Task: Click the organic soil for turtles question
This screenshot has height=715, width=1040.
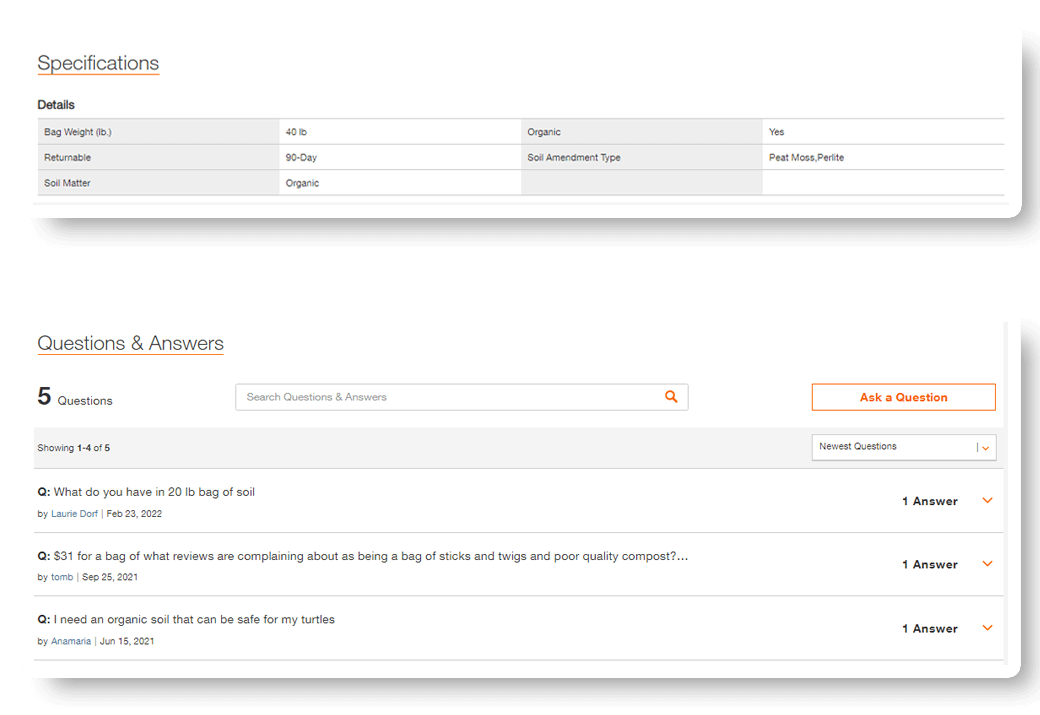Action: [x=186, y=619]
